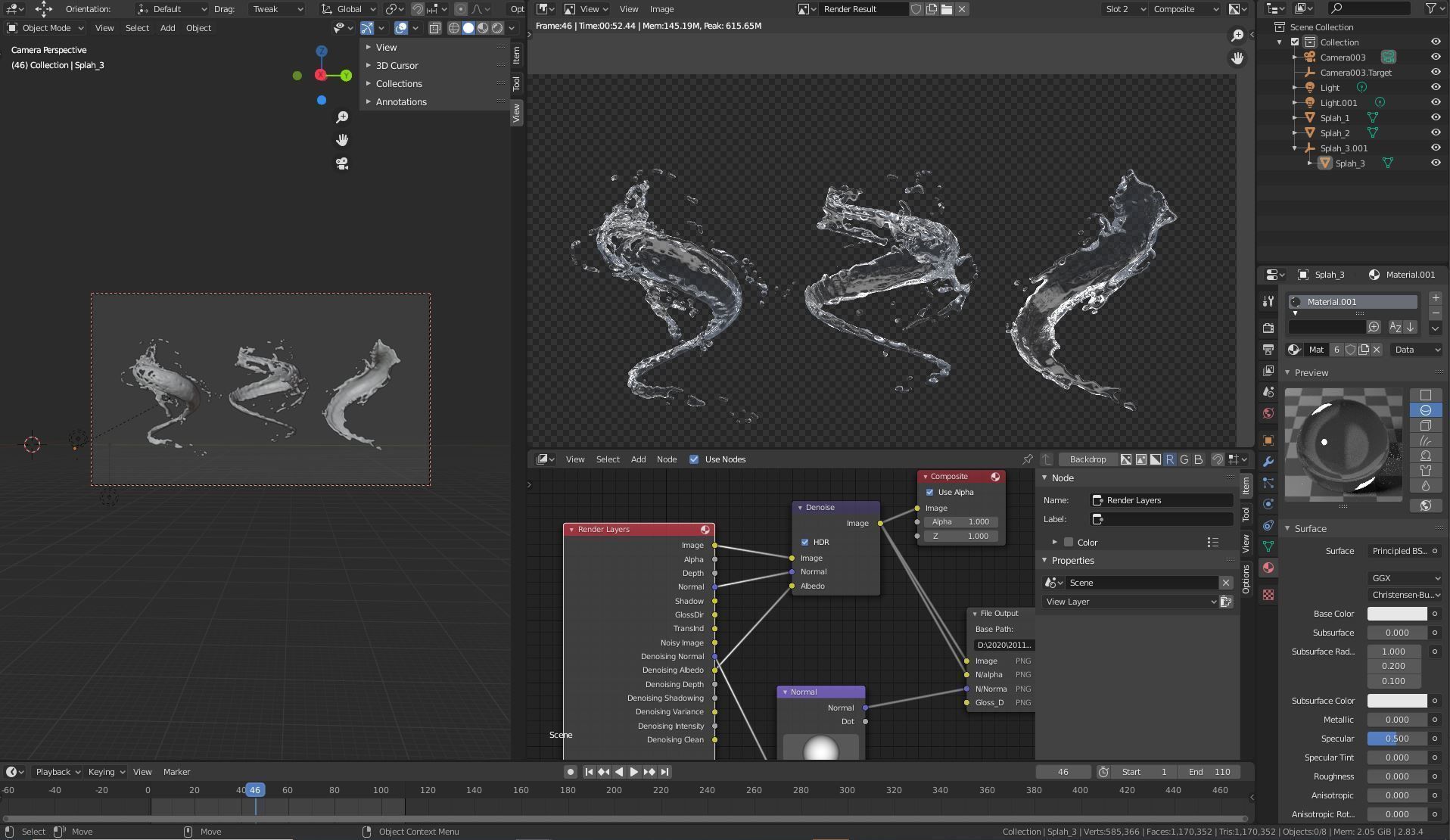Open the Object Mode dropdown
This screenshot has width=1450, height=840.
[45, 28]
